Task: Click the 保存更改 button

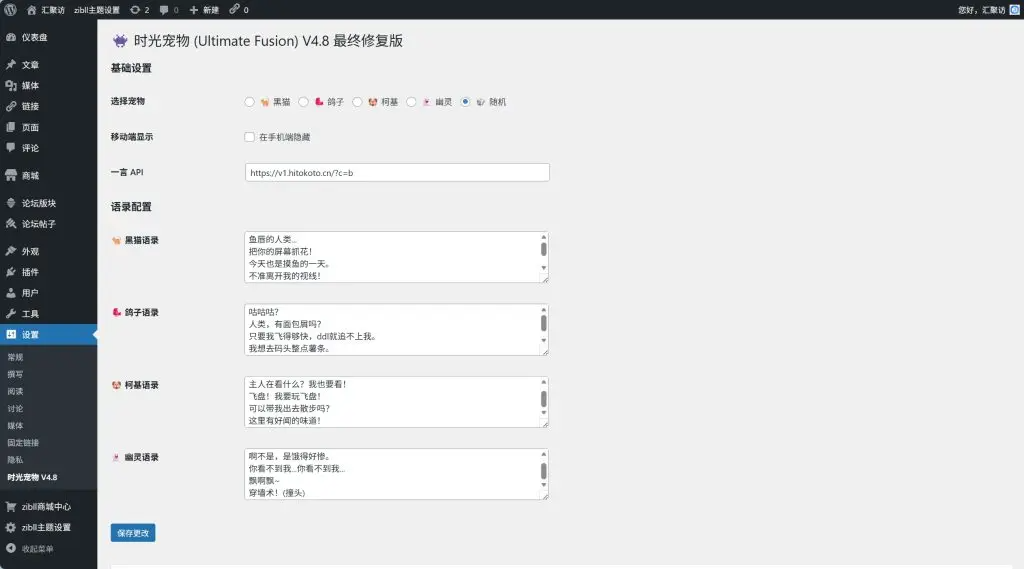Action: (133, 533)
